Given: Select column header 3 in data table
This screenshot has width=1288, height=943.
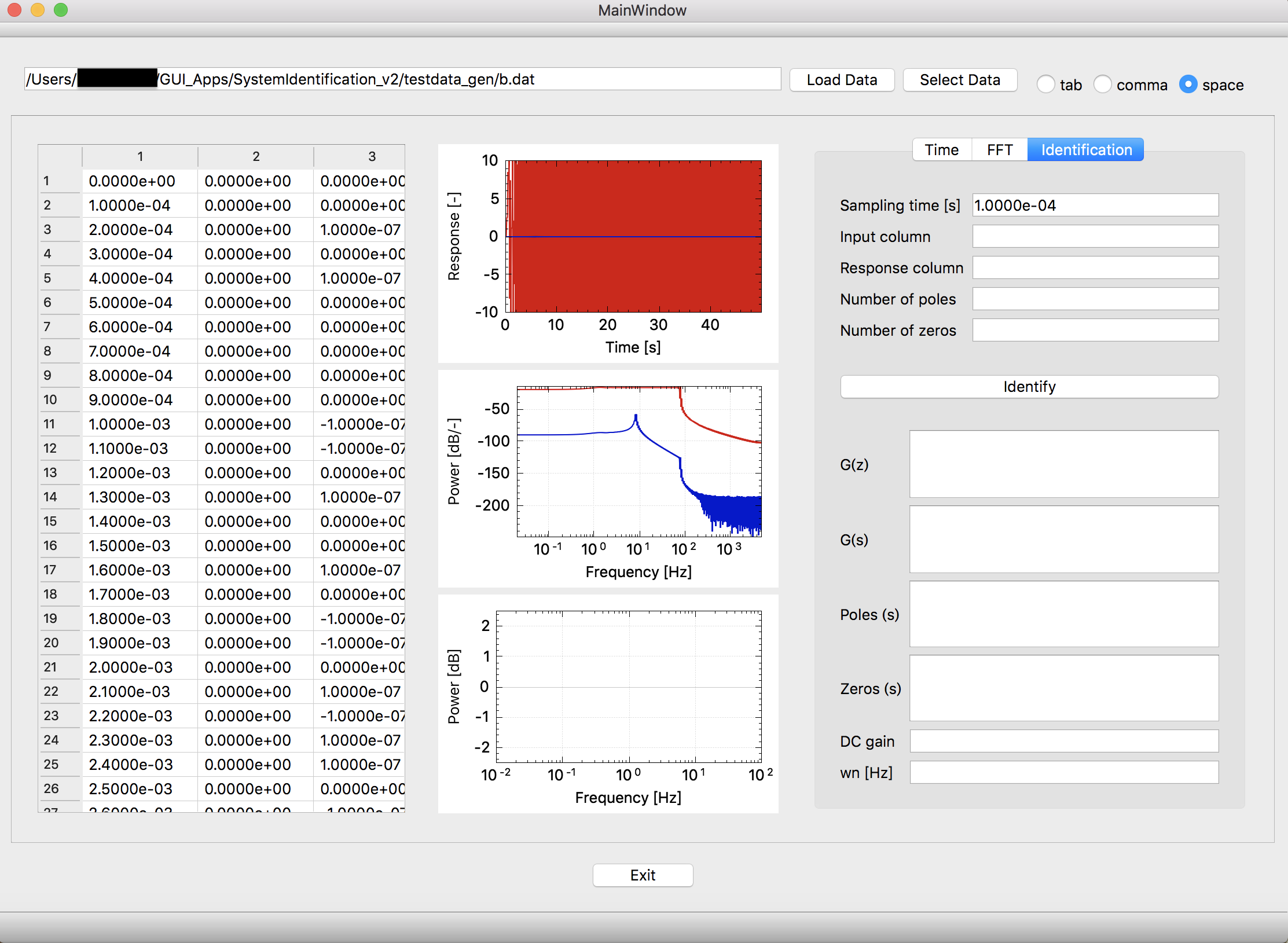Looking at the screenshot, I should tap(359, 157).
